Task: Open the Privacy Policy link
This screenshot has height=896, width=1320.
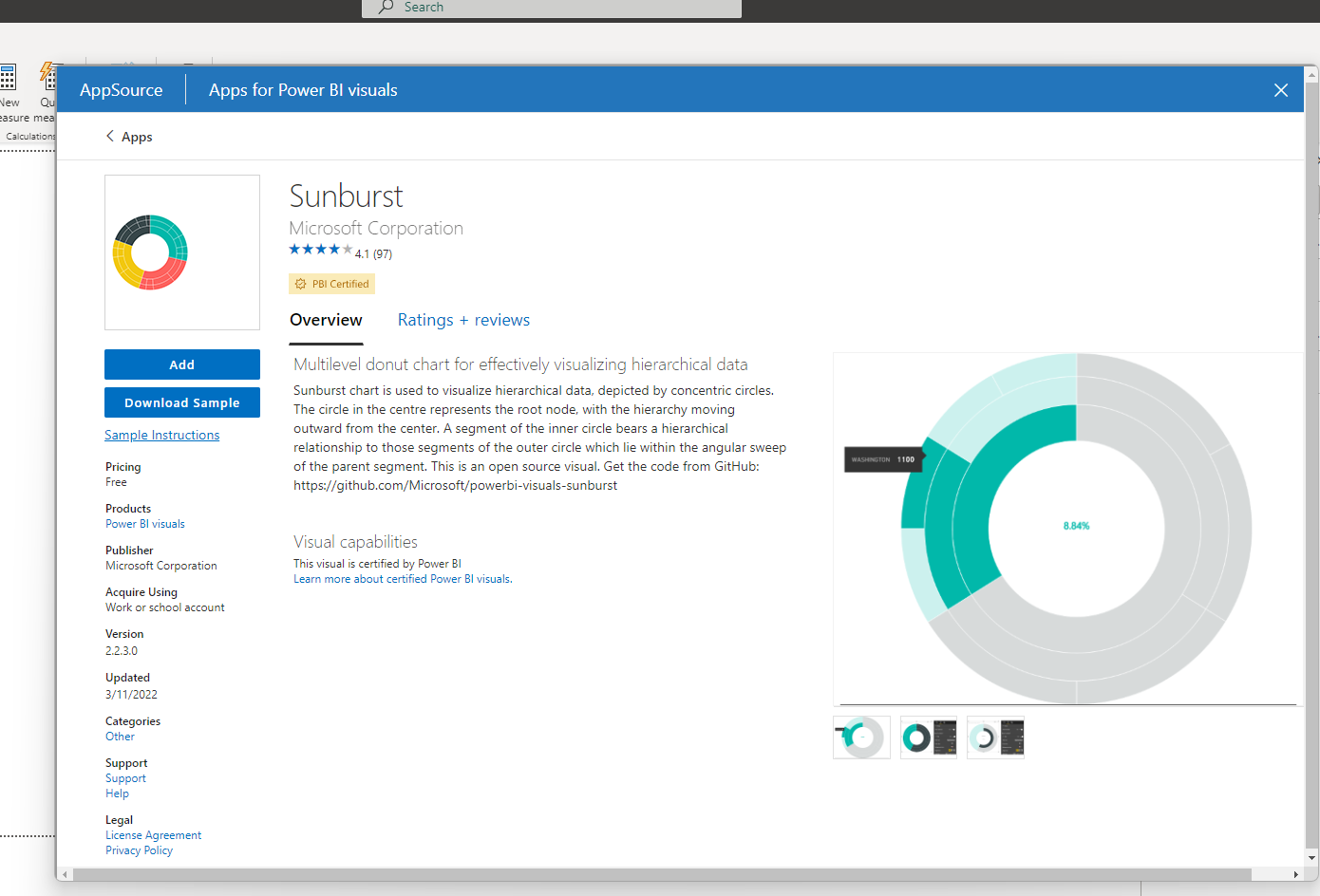Action: click(139, 850)
